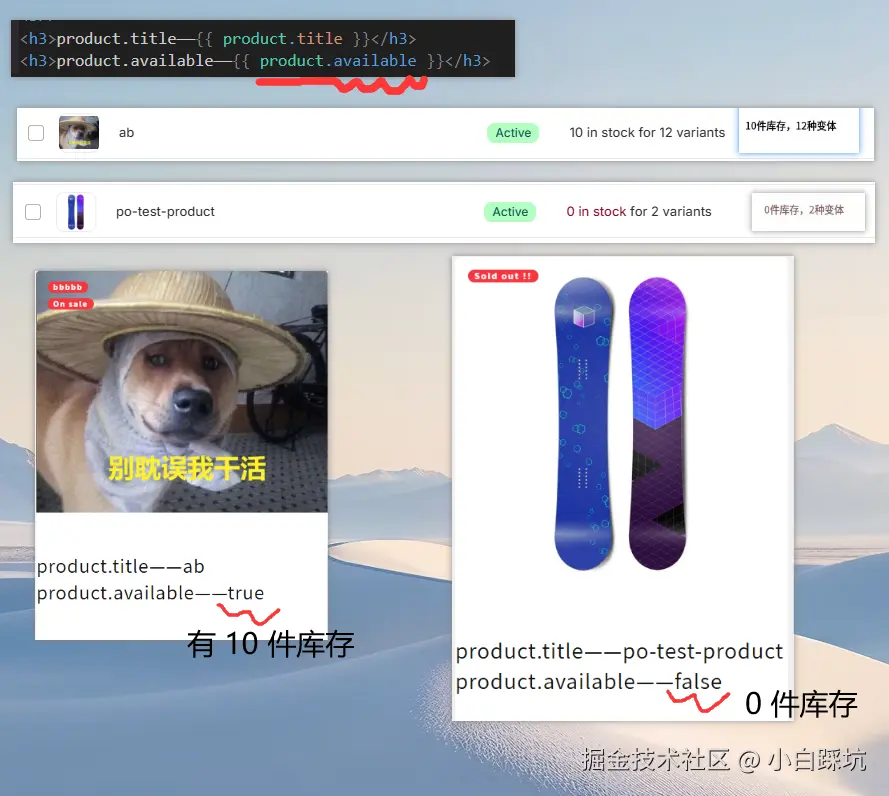889x796 pixels.
Task: Open the product named ab
Action: pyautogui.click(x=126, y=133)
